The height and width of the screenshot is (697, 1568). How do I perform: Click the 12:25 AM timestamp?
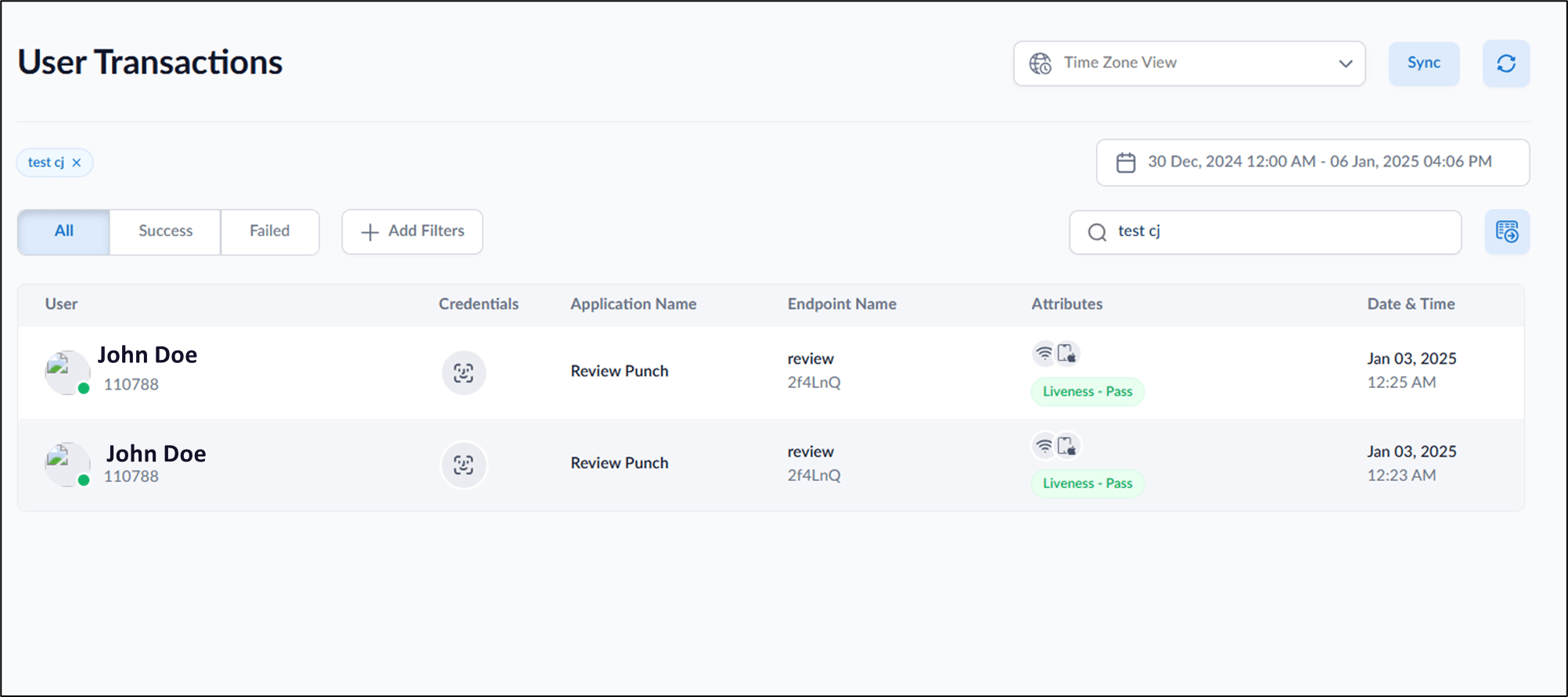[x=1401, y=383]
